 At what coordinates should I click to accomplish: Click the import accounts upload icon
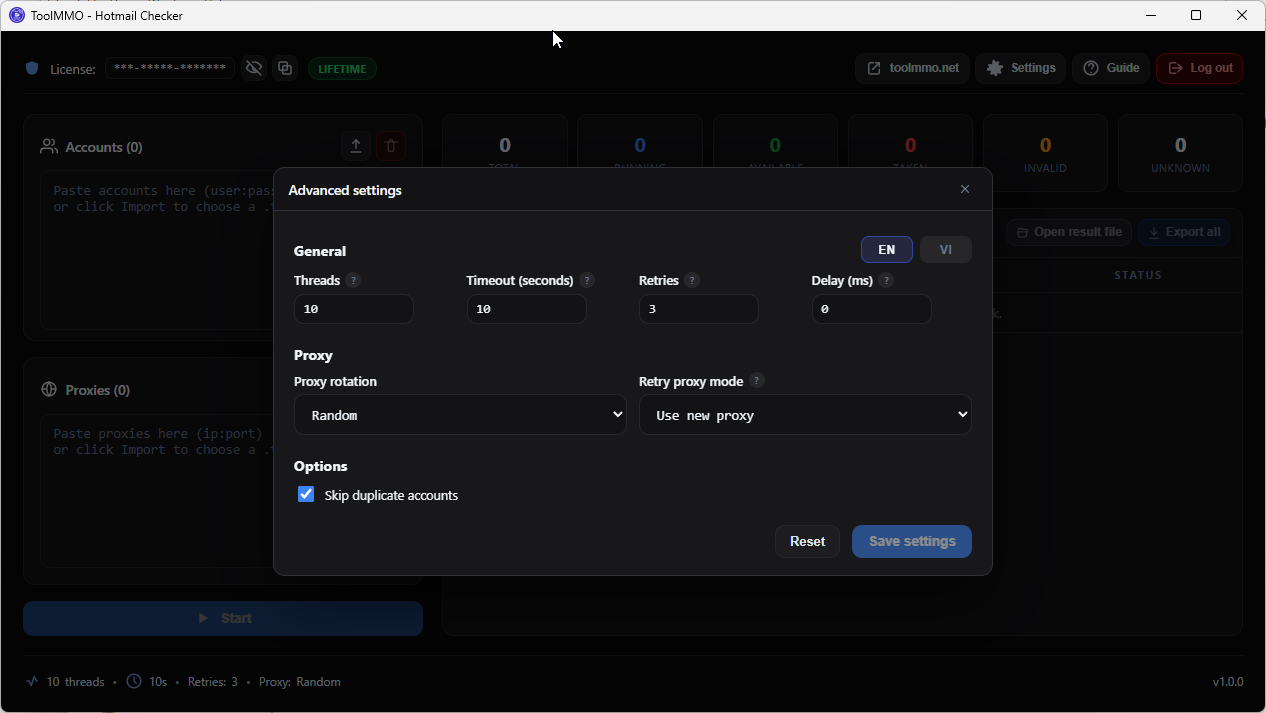(355, 147)
